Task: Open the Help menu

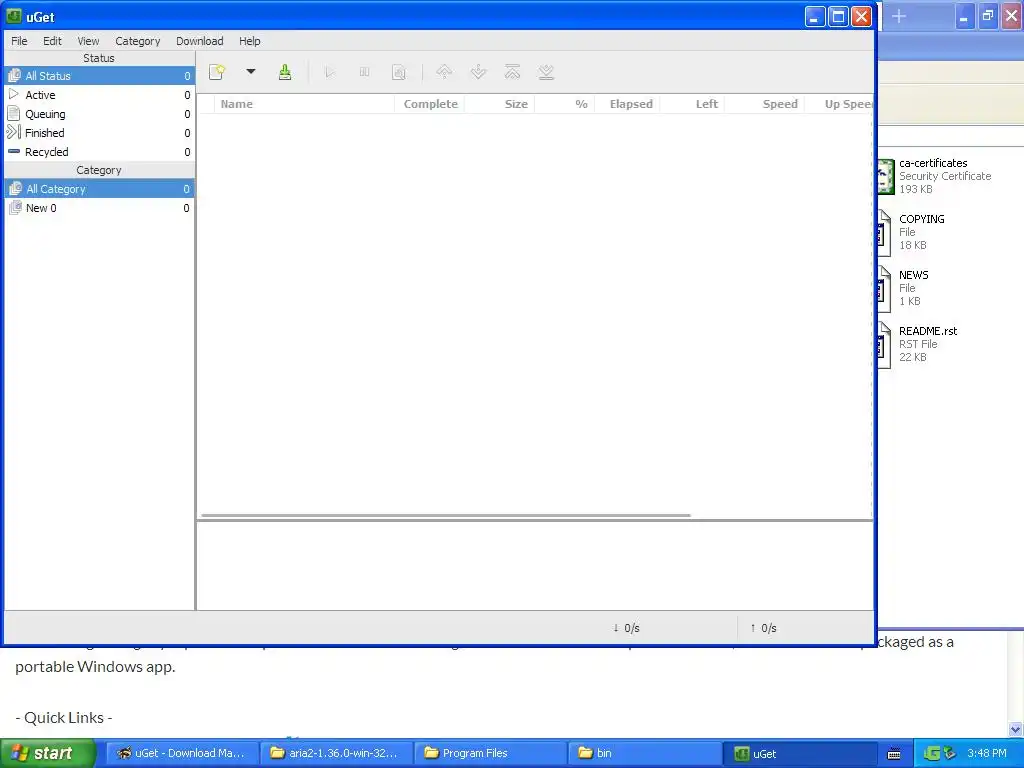Action: tap(249, 40)
